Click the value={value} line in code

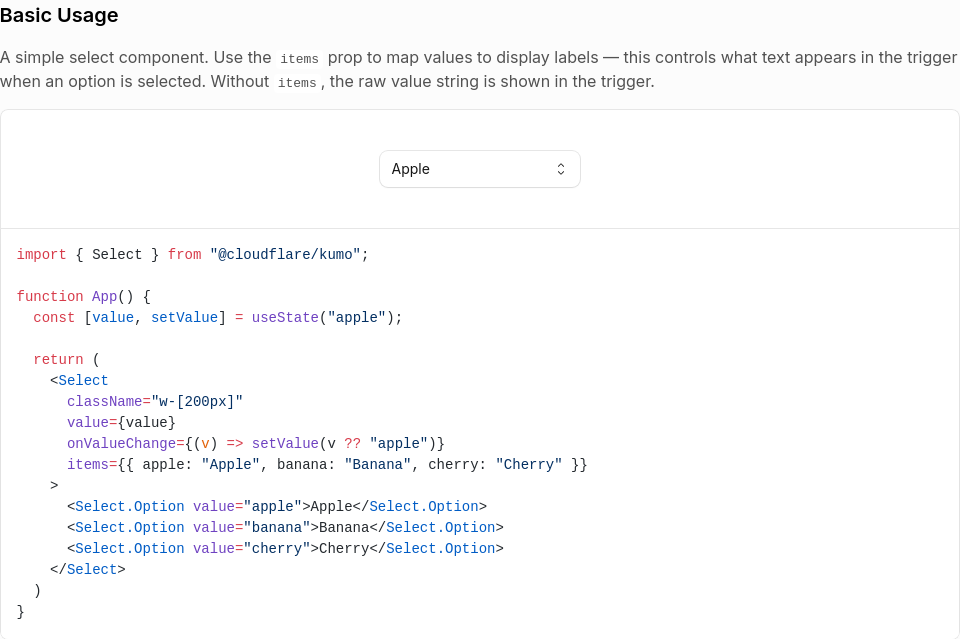(x=121, y=422)
